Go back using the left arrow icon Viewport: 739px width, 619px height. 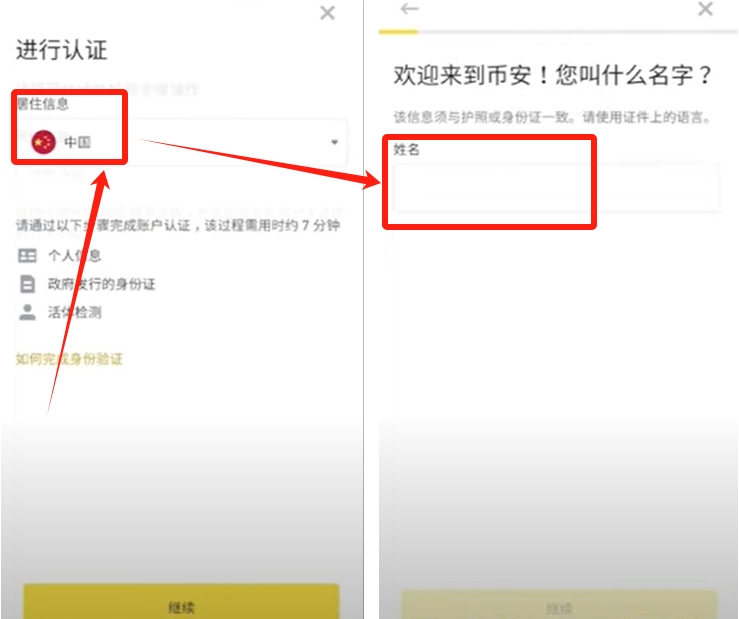click(409, 8)
